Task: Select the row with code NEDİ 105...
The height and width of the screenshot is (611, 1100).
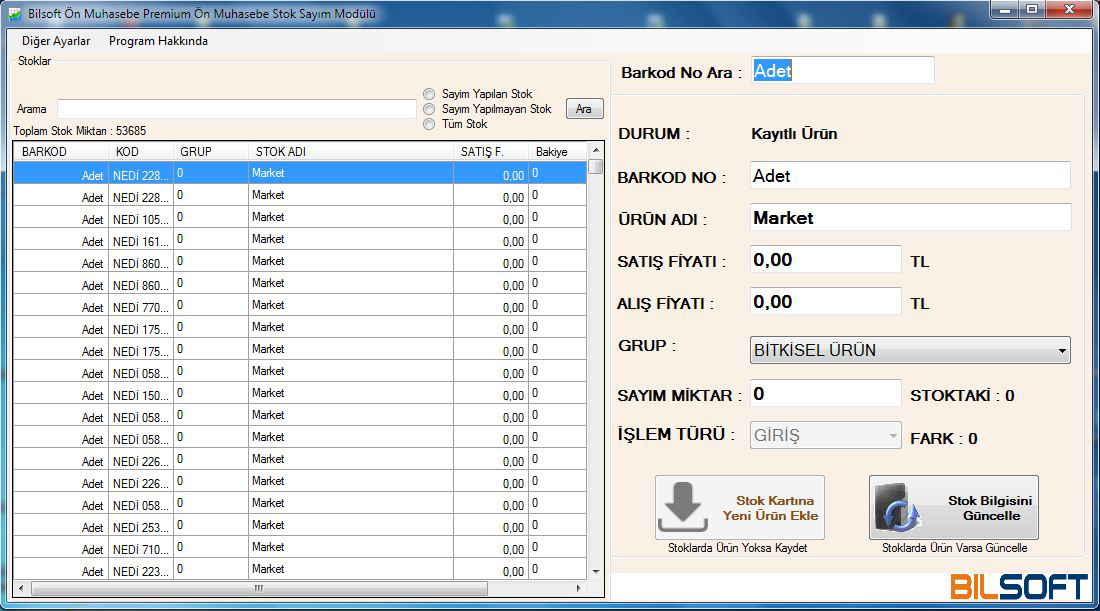Action: pos(300,217)
